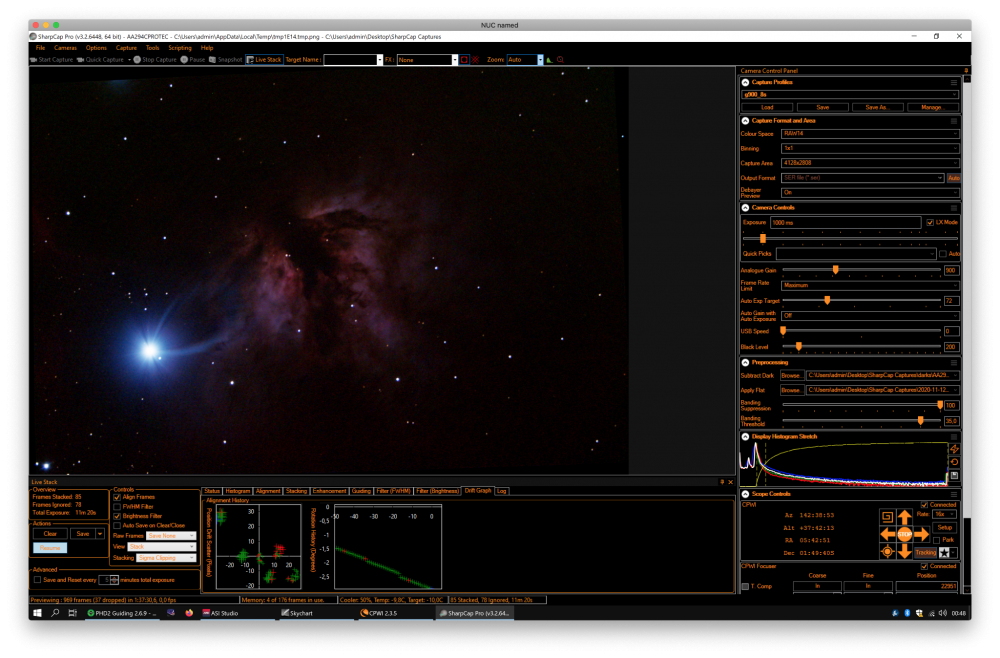Open the Stacking Sigma Clipping dropdown
The height and width of the screenshot is (658, 1000).
tap(166, 558)
